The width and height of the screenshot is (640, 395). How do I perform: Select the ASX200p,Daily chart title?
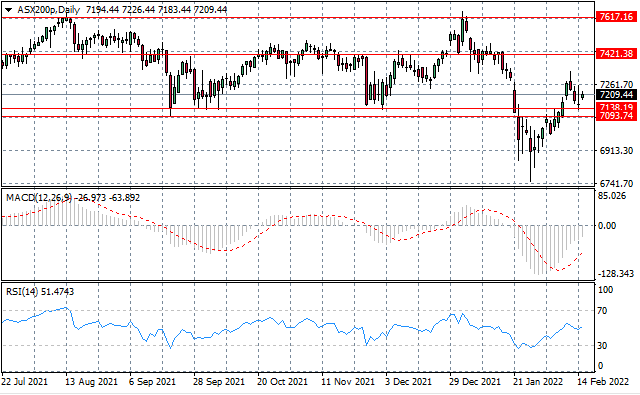tap(49, 9)
